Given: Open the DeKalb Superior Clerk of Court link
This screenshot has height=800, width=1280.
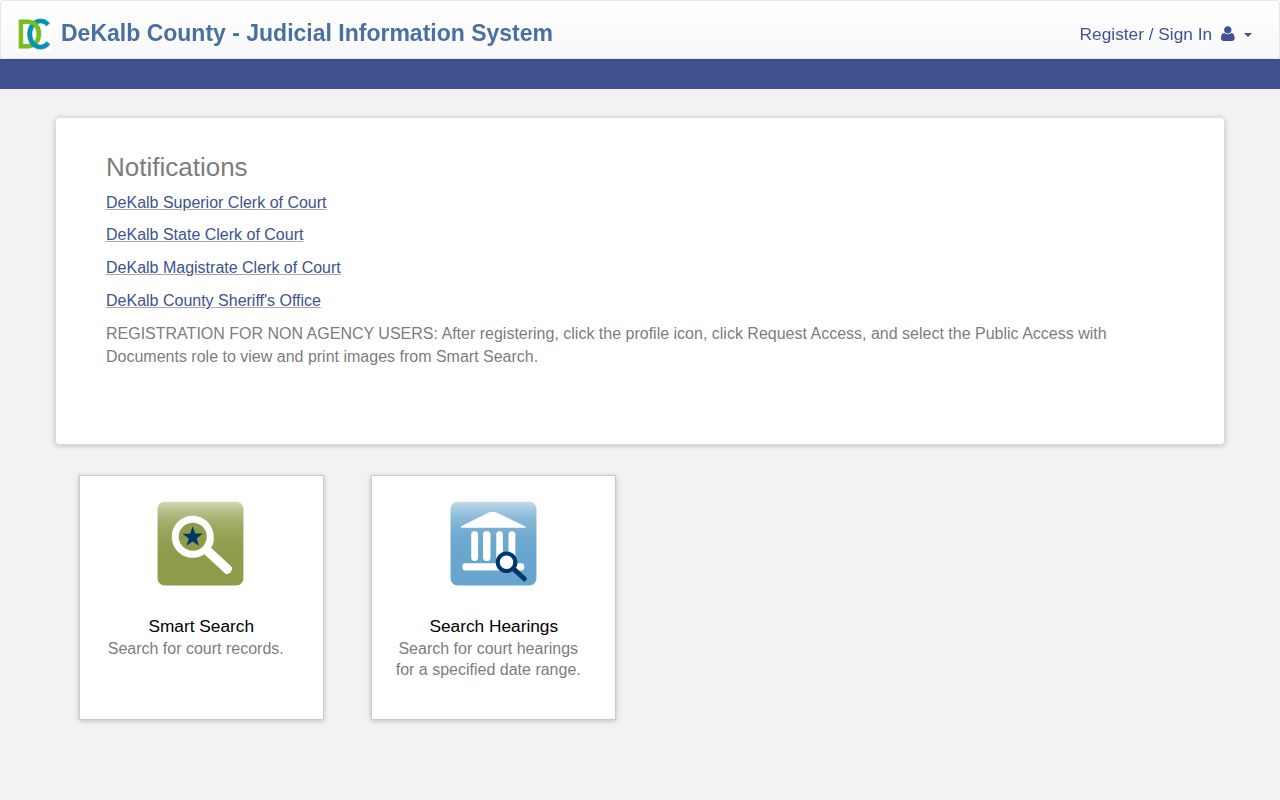Looking at the screenshot, I should [216, 202].
